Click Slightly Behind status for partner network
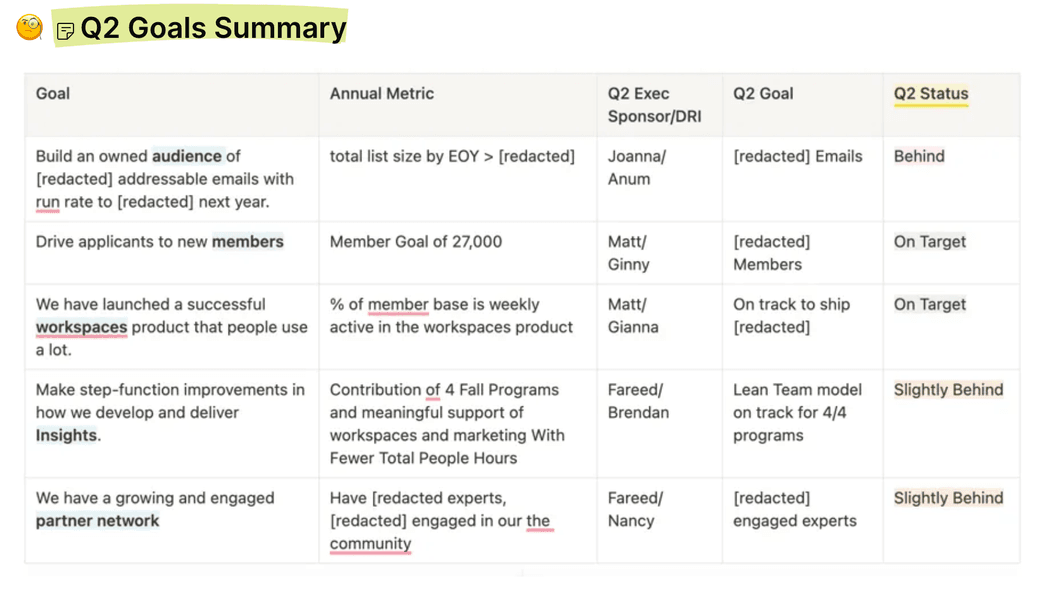This screenshot has height=600, width=1039. coord(948,498)
